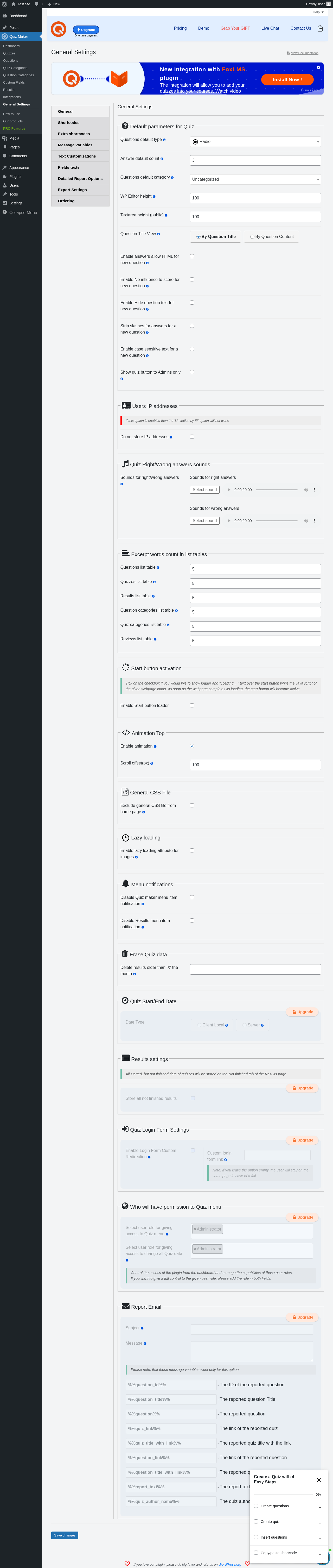
Task: Open the Quiz Maker logo in header
Action: click(x=58, y=29)
